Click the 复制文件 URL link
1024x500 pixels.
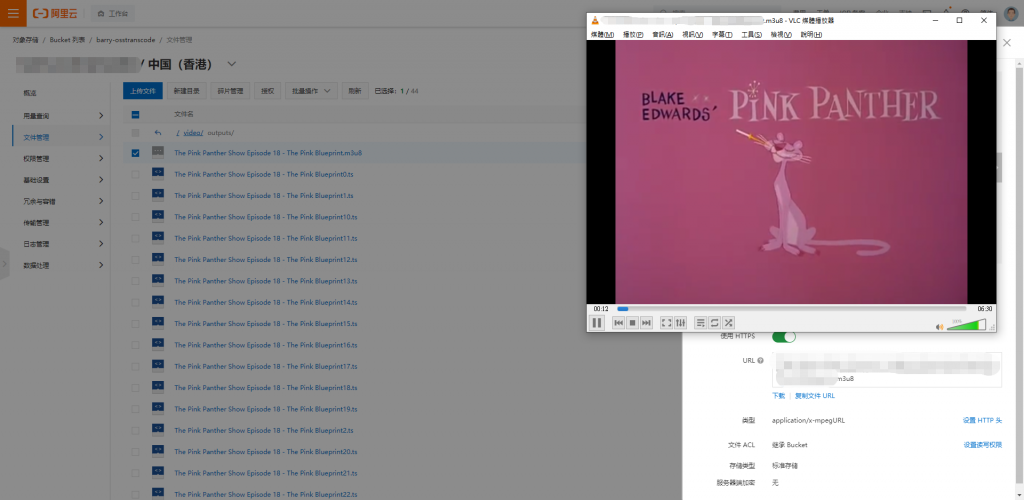pos(814,396)
